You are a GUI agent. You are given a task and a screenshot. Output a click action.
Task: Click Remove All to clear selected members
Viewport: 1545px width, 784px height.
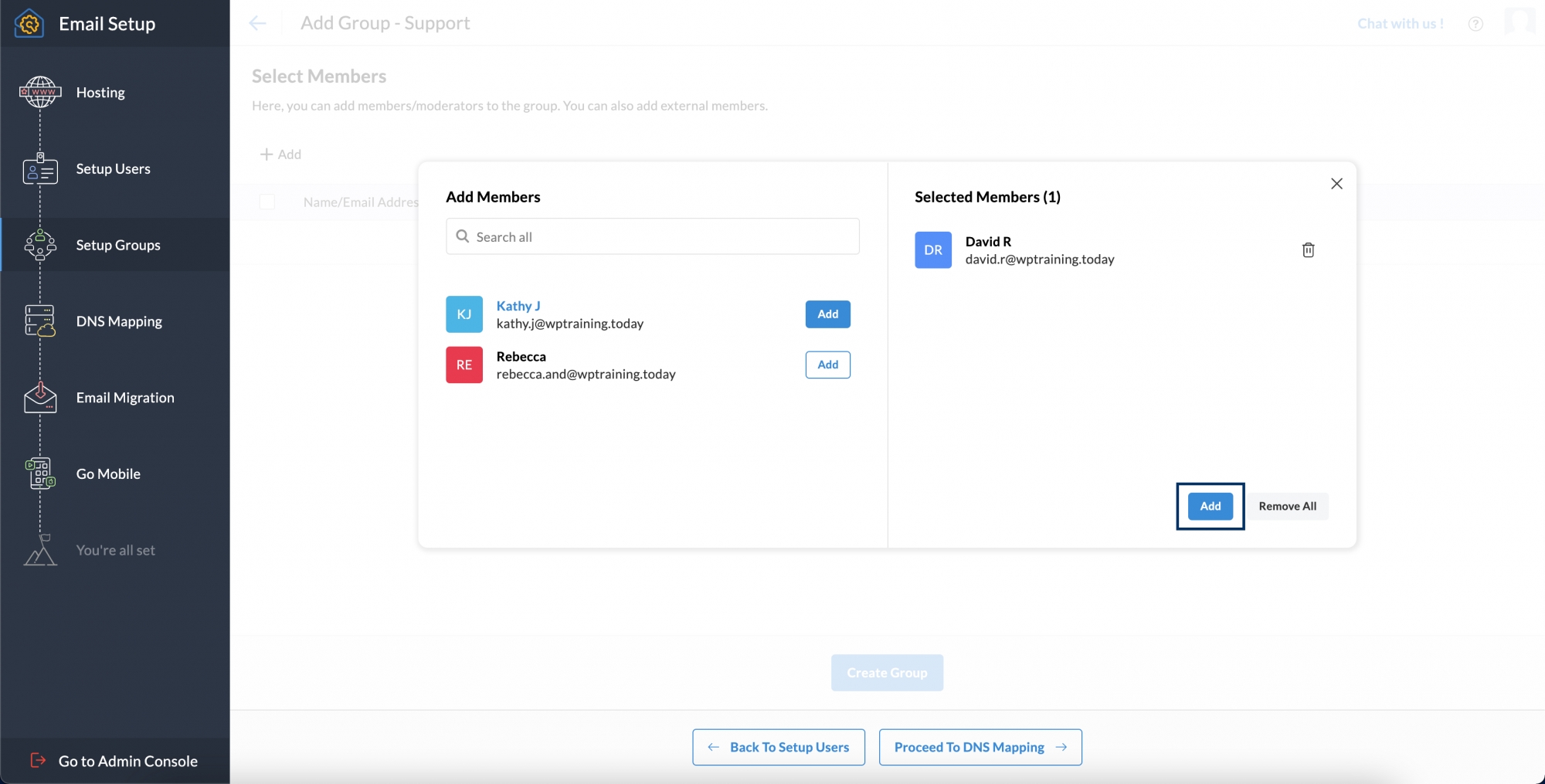point(1288,506)
